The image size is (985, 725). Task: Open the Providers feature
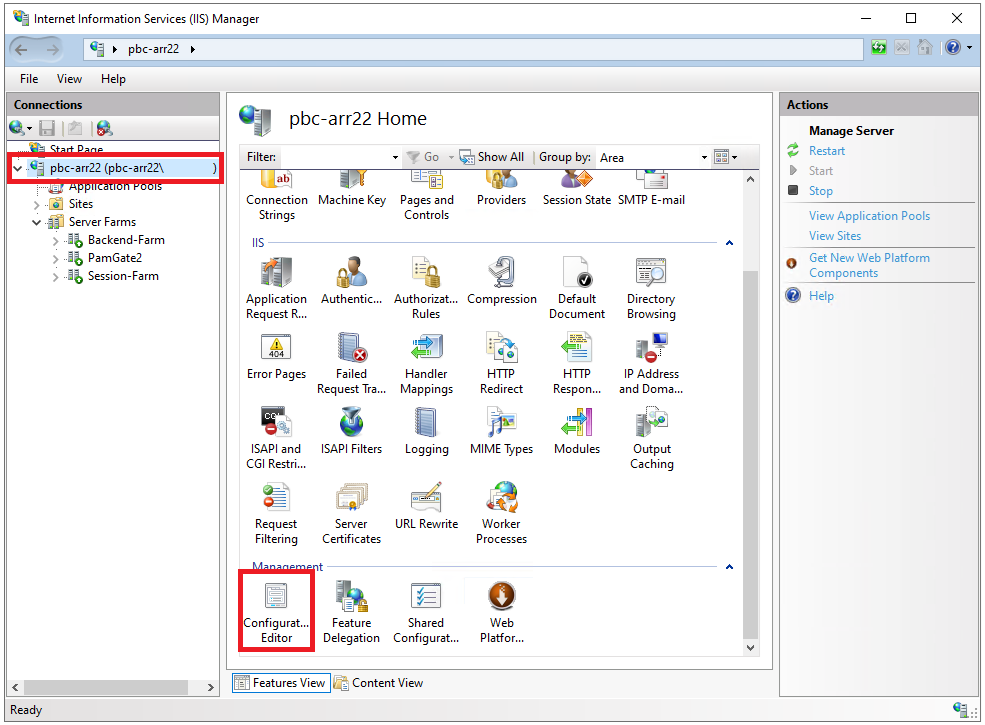coord(501,189)
